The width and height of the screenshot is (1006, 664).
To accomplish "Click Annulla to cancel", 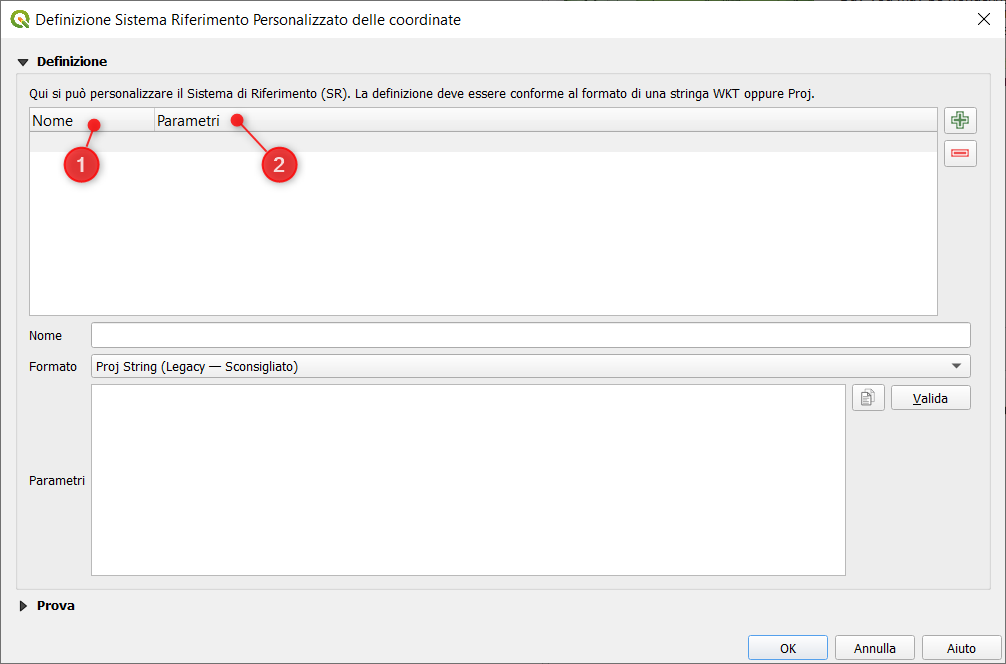I will click(x=874, y=648).
